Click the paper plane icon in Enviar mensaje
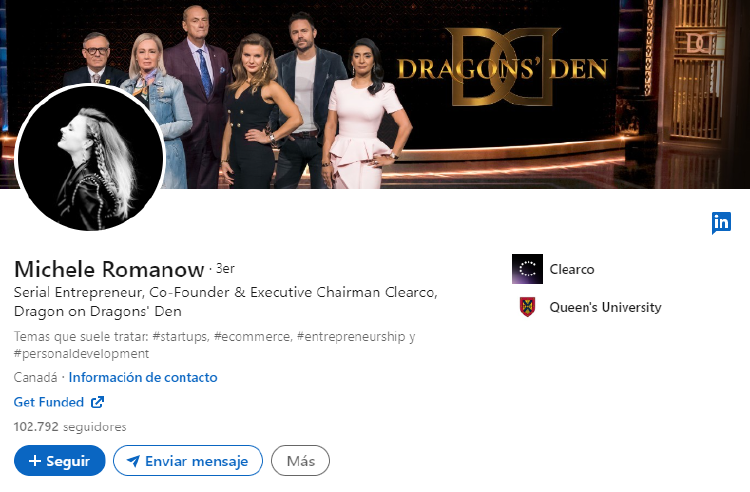750x492 pixels. 133,461
